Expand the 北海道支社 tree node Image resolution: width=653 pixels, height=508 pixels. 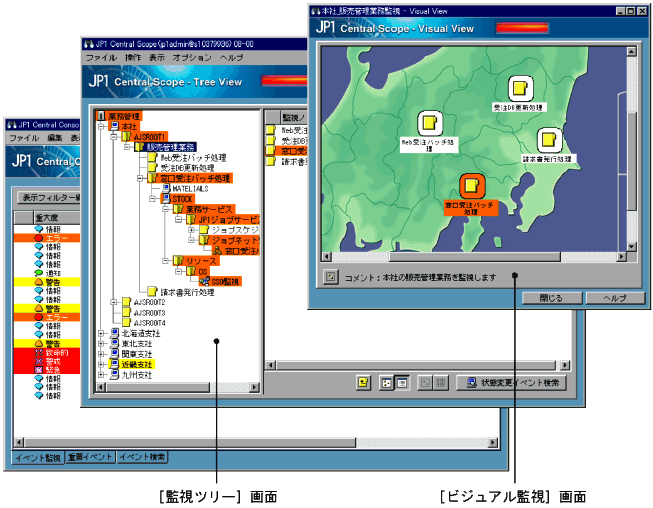pos(101,334)
